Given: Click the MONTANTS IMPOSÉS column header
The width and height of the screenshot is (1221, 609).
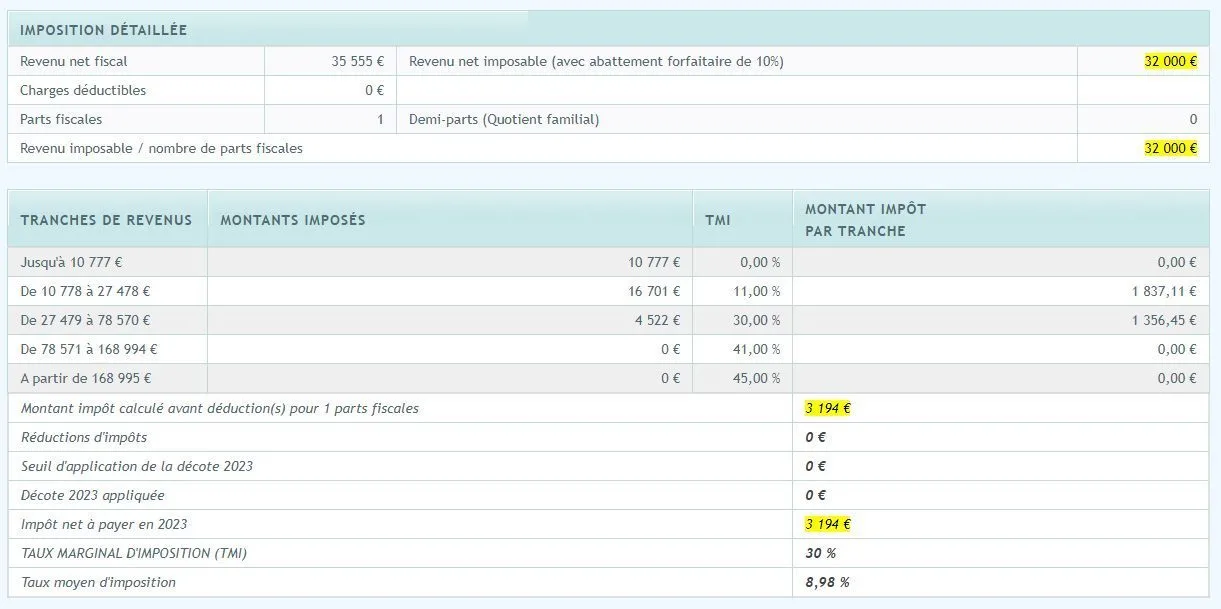Looking at the screenshot, I should pos(293,220).
